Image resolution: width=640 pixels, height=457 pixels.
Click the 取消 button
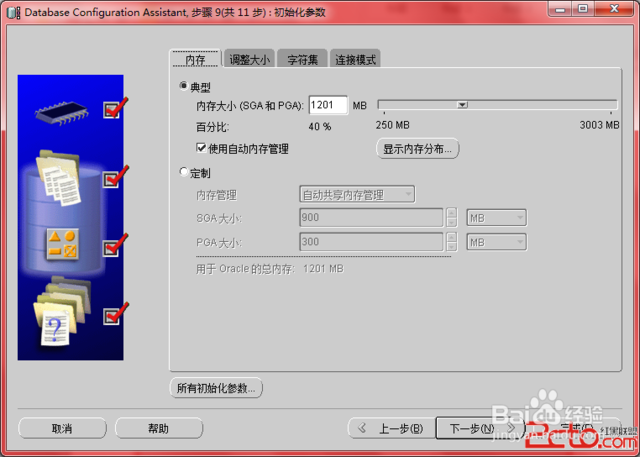[62, 428]
